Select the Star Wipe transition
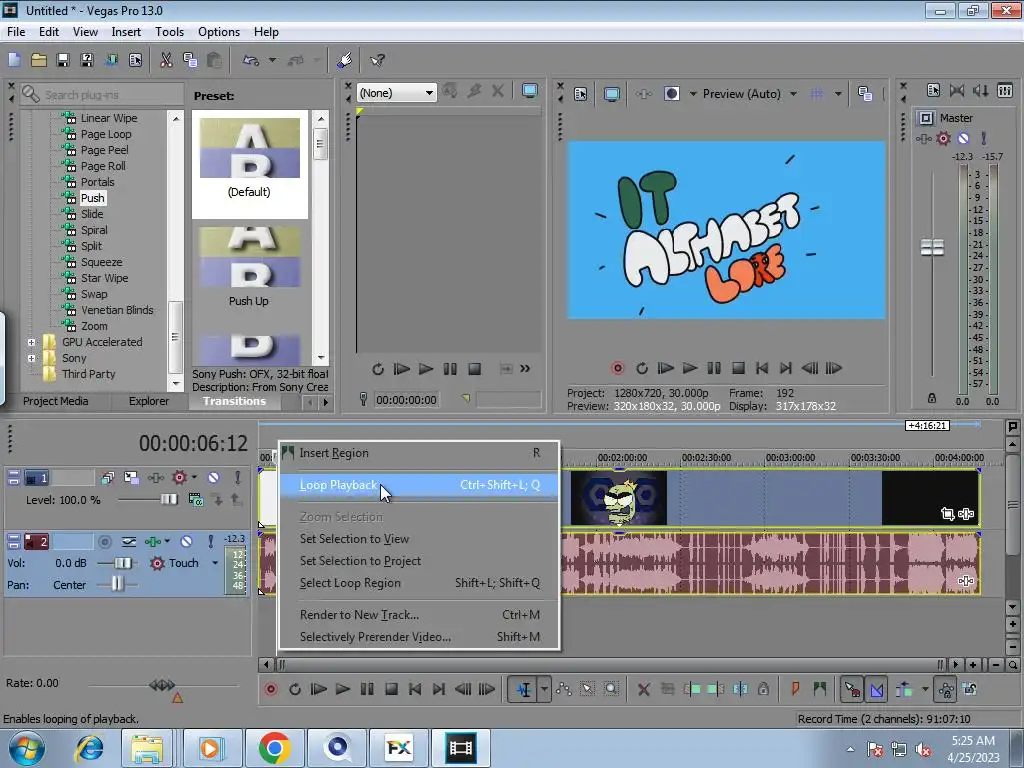This screenshot has width=1024, height=768. 104,278
